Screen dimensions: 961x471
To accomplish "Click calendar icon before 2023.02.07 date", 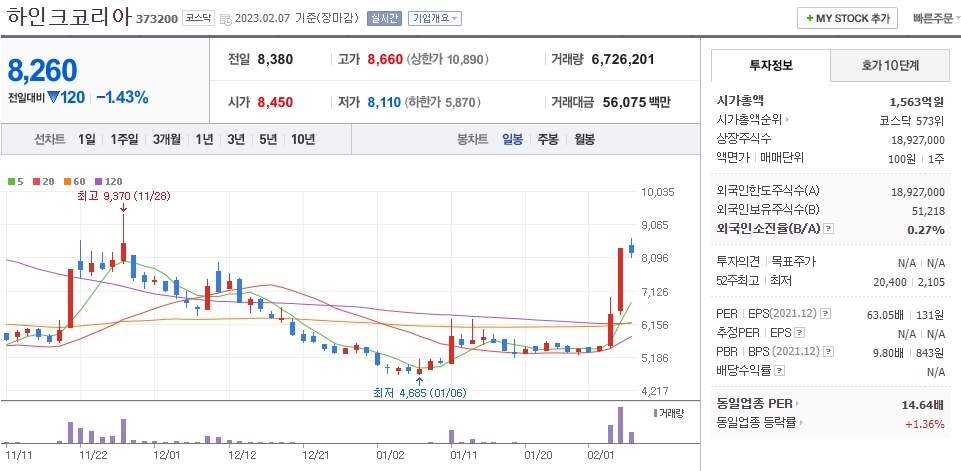I will 225,18.
